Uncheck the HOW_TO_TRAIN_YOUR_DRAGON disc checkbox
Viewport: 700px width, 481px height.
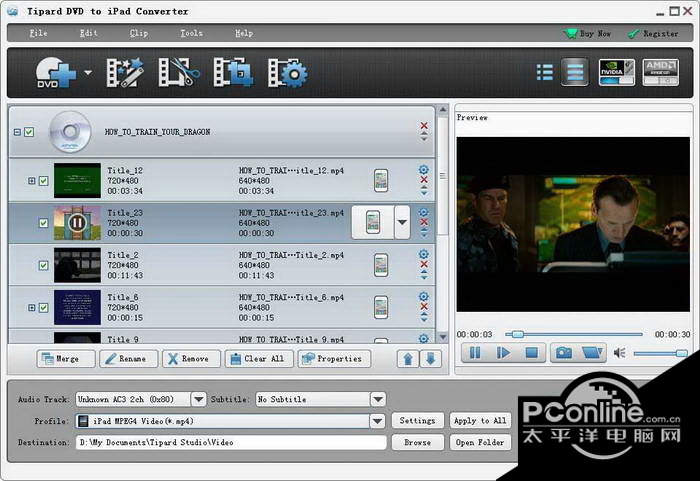pyautogui.click(x=29, y=132)
